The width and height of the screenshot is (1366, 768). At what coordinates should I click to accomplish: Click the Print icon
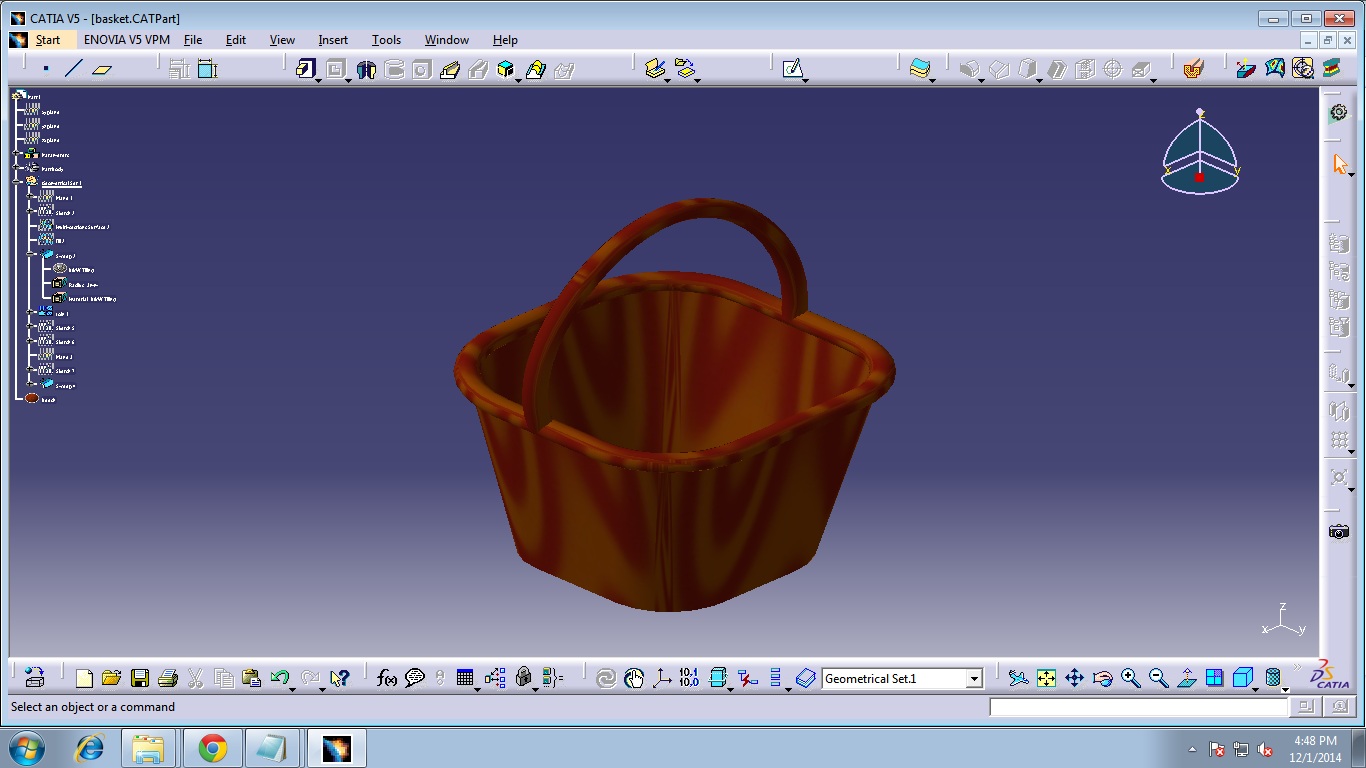point(168,678)
